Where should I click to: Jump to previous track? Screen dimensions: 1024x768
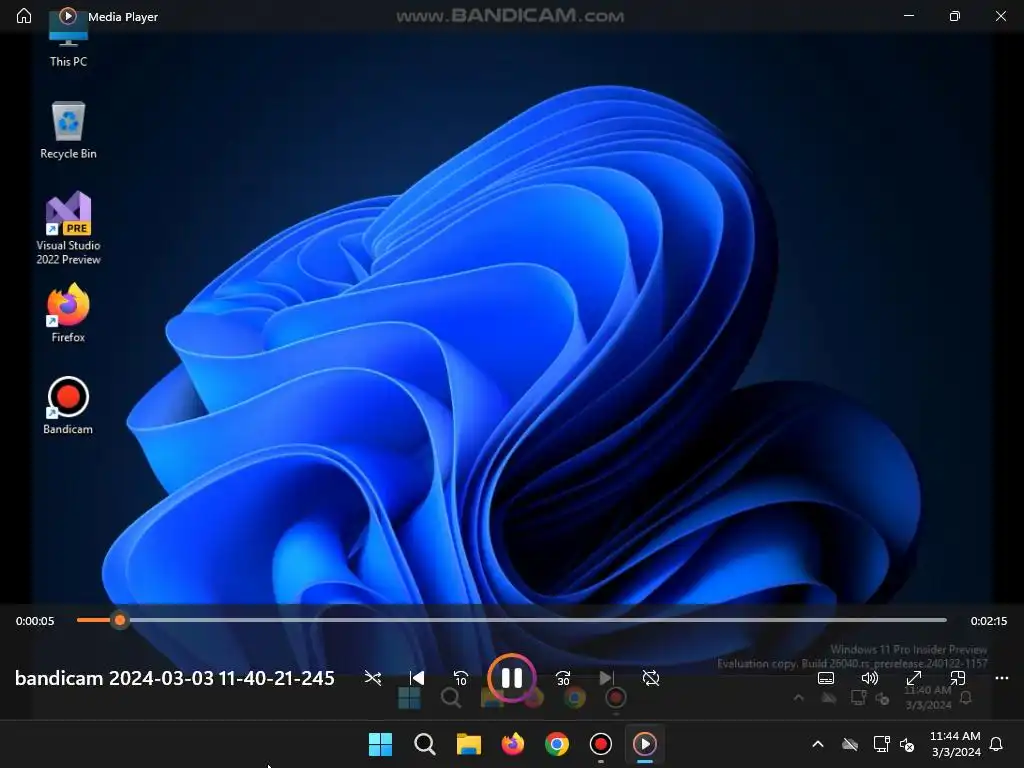(x=417, y=678)
